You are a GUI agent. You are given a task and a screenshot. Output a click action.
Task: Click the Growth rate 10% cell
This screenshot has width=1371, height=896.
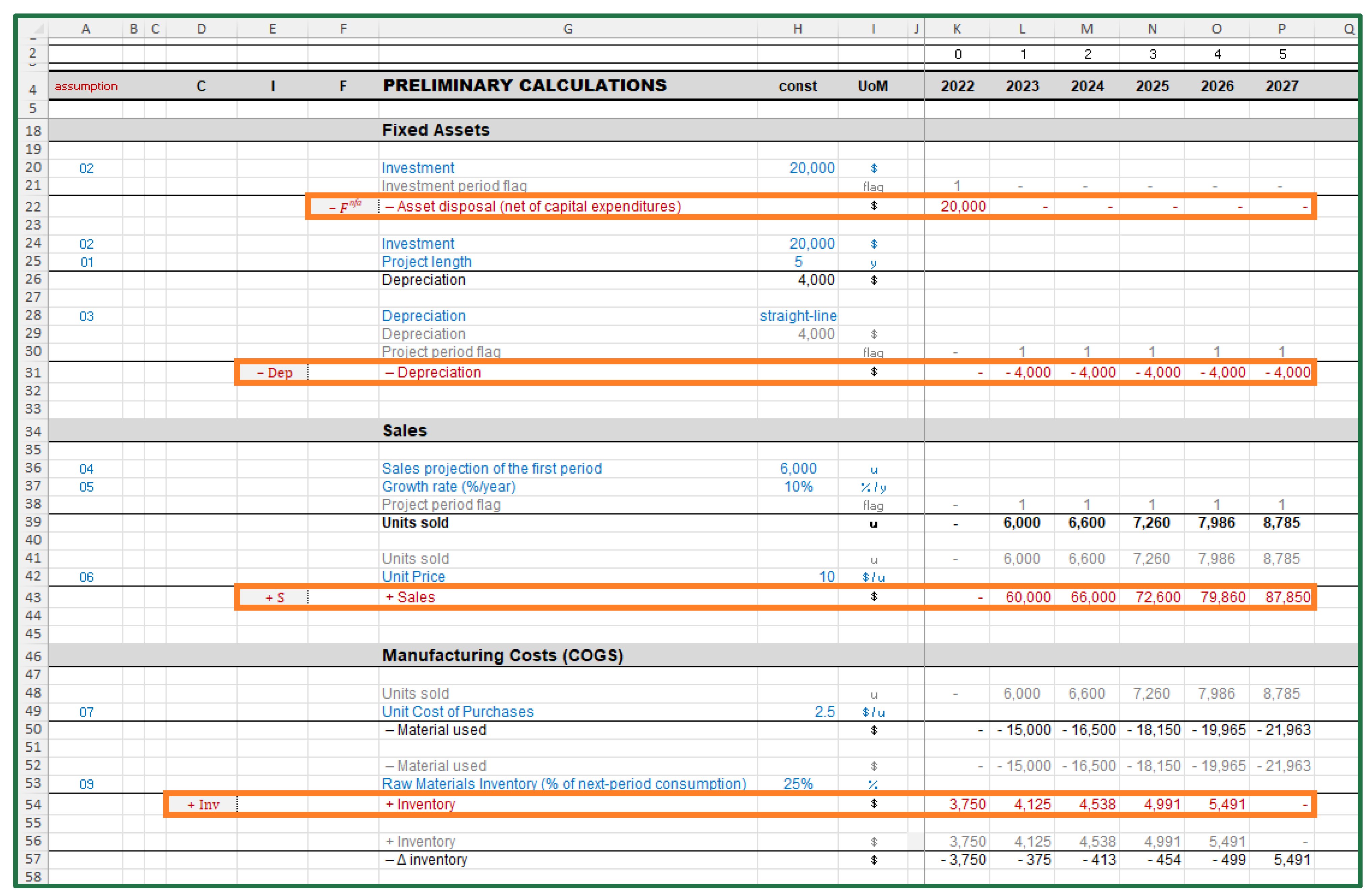click(798, 486)
